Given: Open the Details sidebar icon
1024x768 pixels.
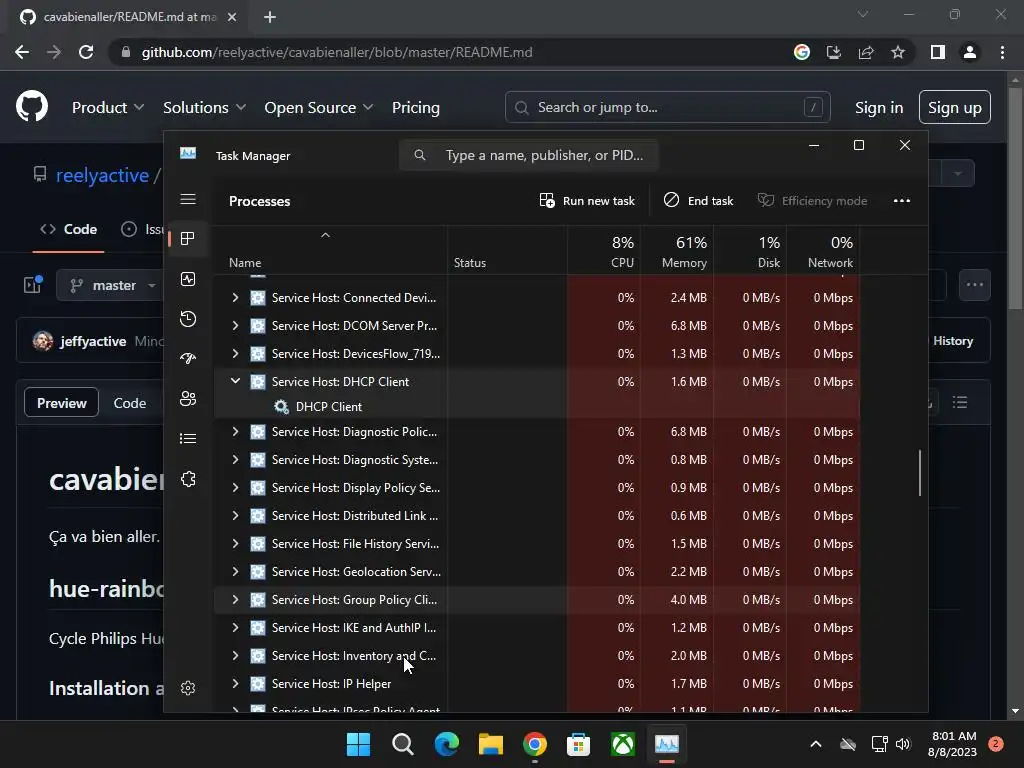Looking at the screenshot, I should click(x=188, y=438).
